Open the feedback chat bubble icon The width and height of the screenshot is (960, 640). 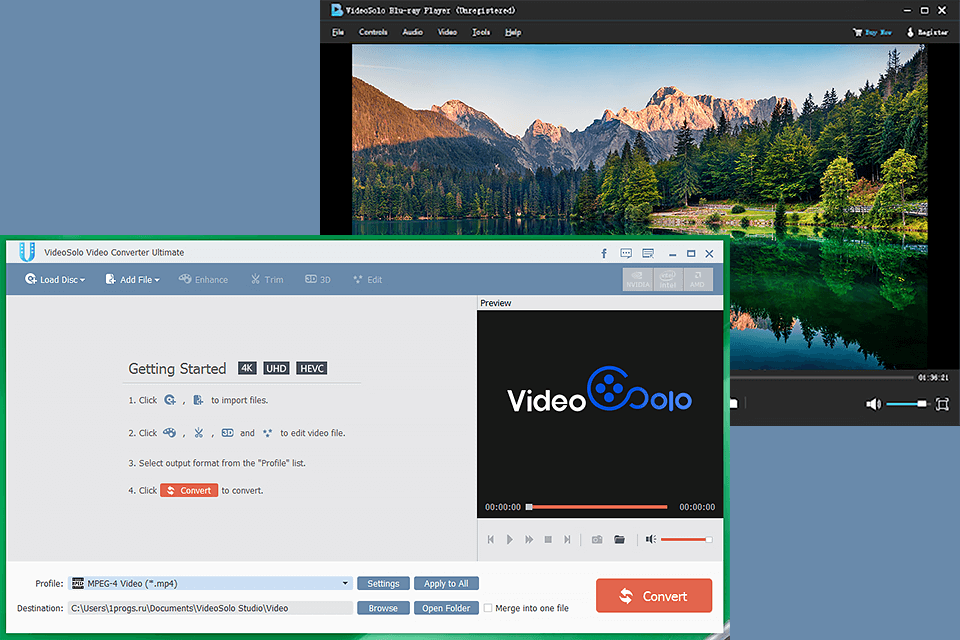coord(626,254)
